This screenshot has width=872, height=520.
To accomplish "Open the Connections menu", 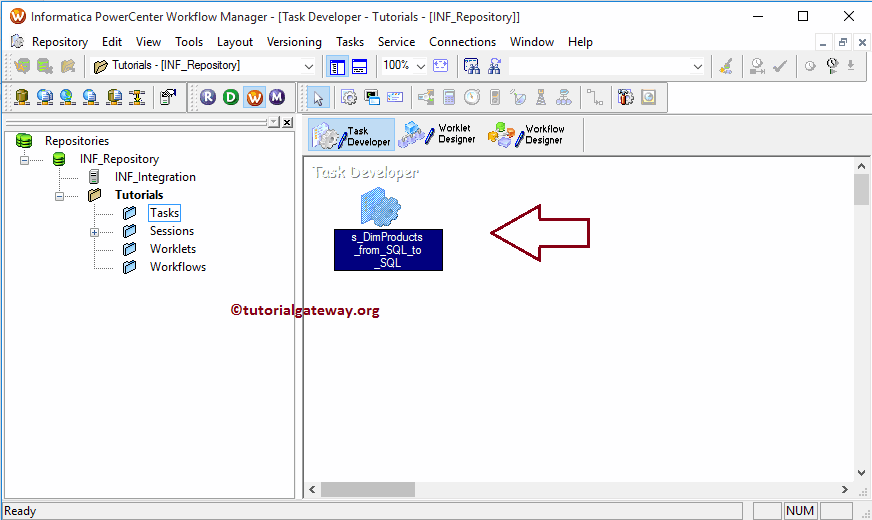I will 462,42.
